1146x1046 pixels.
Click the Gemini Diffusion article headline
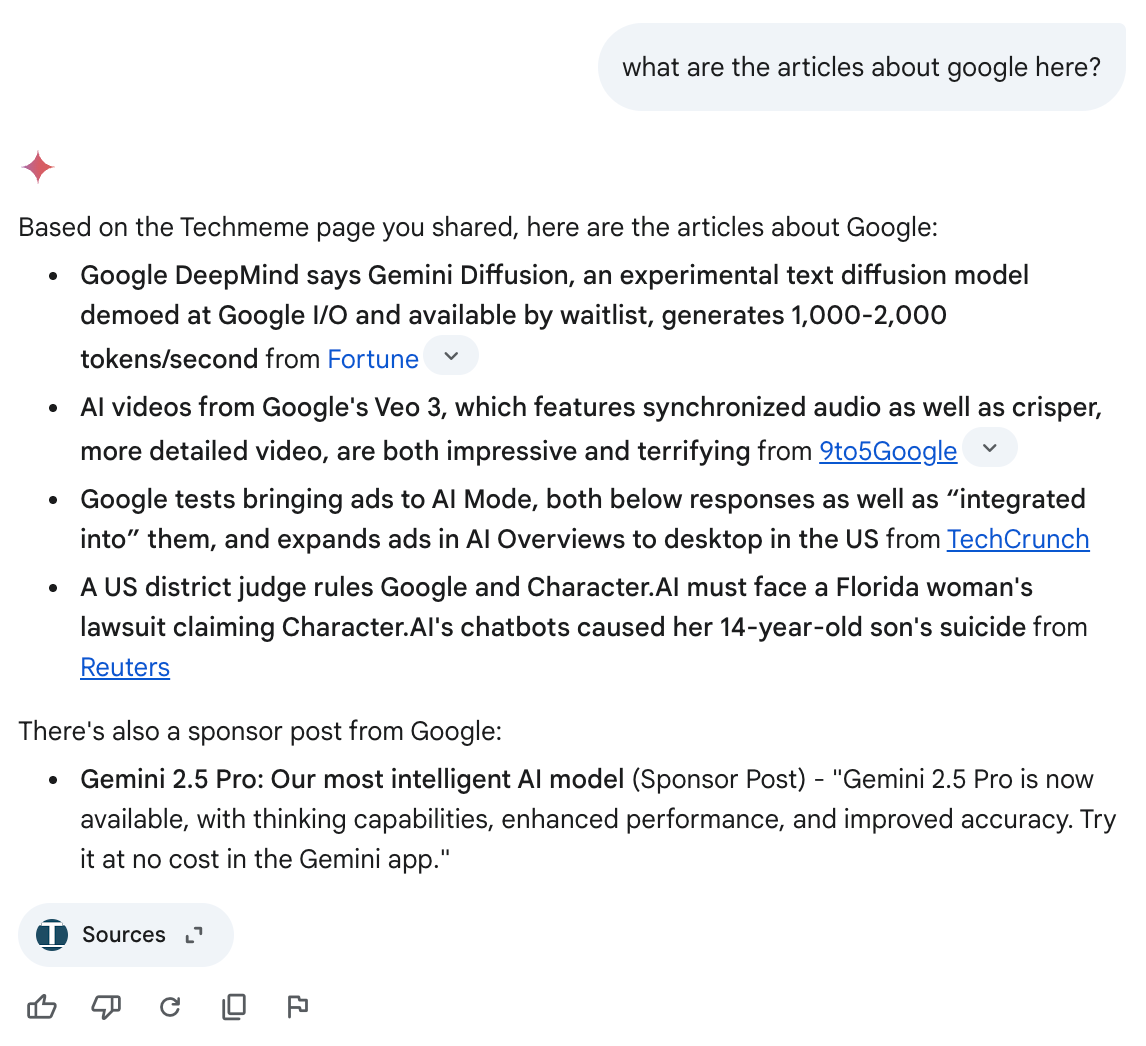pyautogui.click(x=554, y=316)
